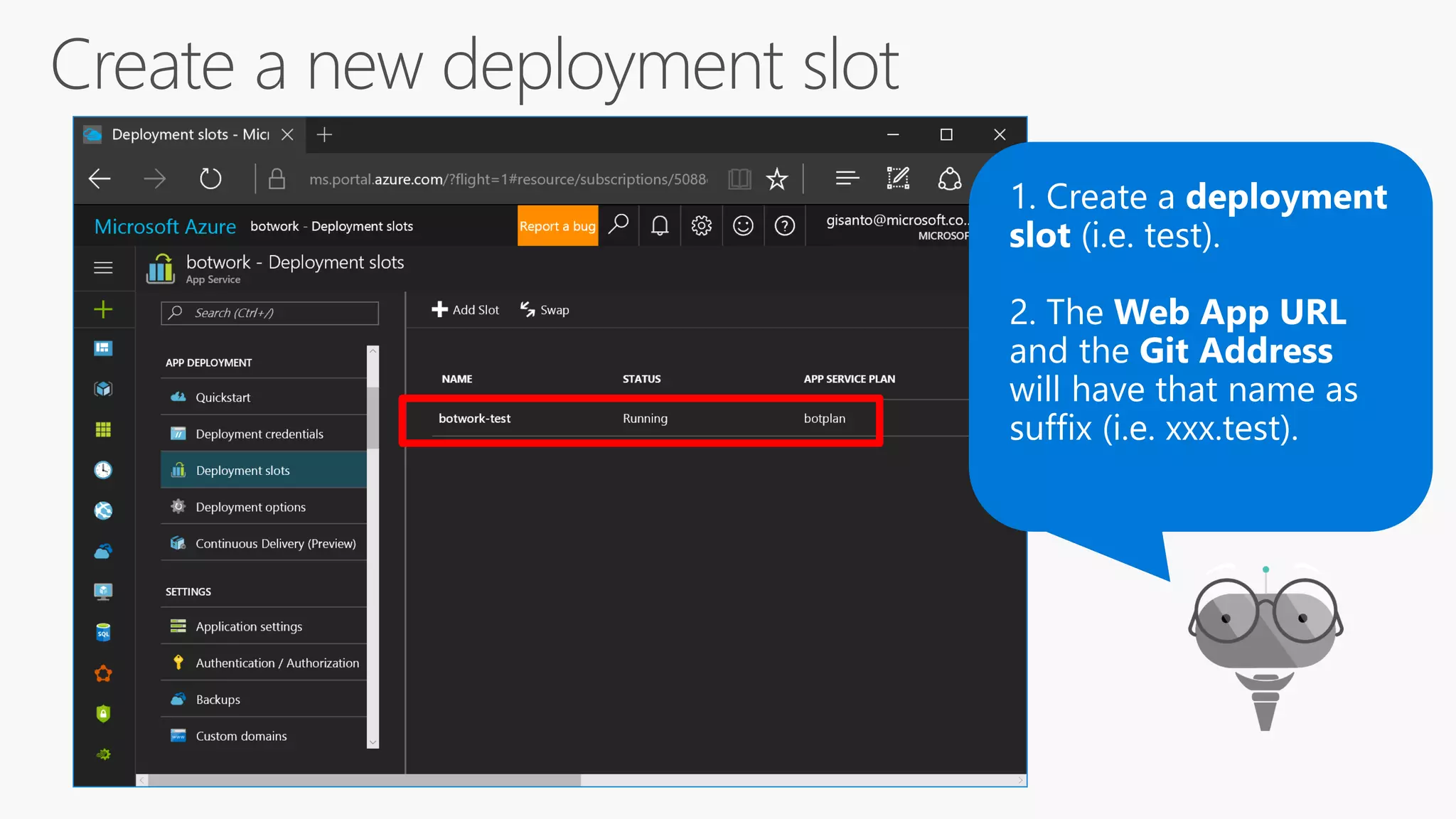
Task: Click the Search (Ctrl+/) input field
Action: pyautogui.click(x=270, y=313)
